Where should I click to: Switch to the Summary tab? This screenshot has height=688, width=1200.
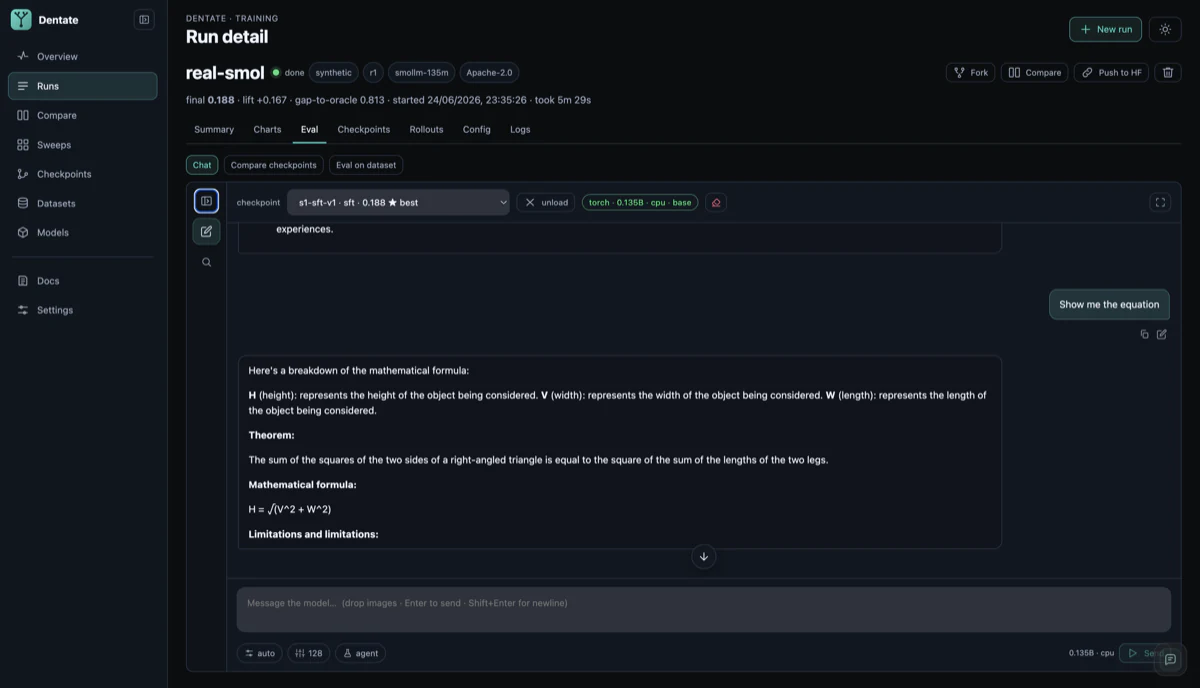214,130
